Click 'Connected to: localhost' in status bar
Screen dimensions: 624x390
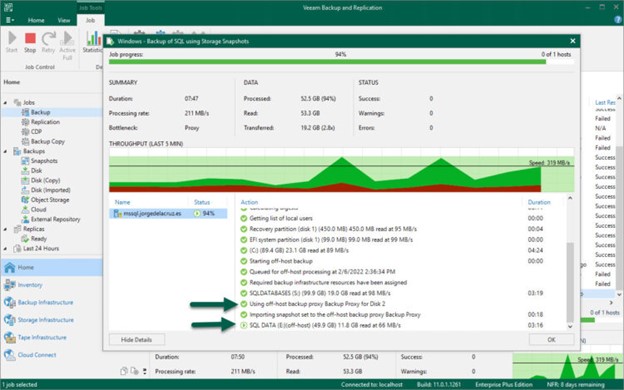pyautogui.click(x=371, y=385)
